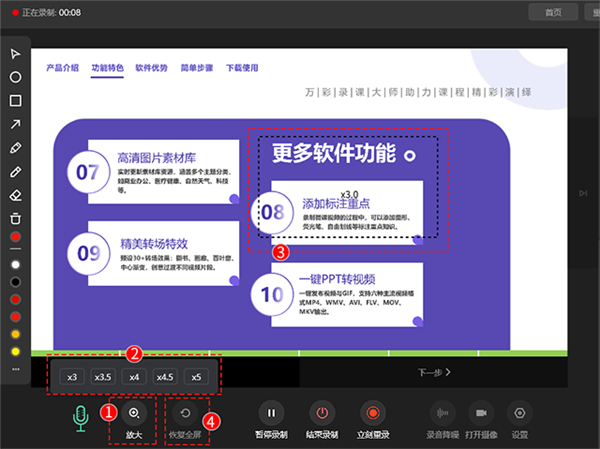Switch to the 软件优势 tab

[x=151, y=68]
